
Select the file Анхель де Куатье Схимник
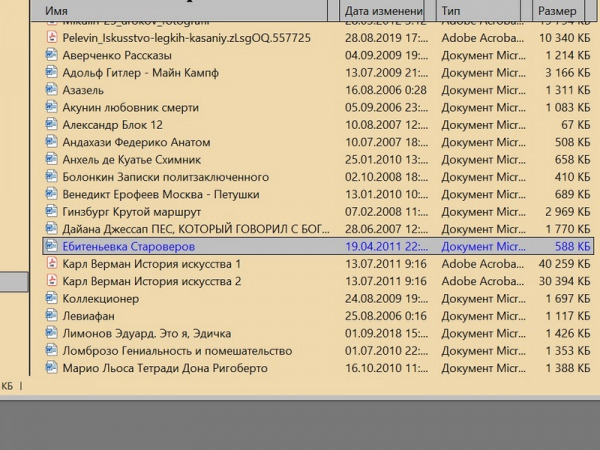132,160
